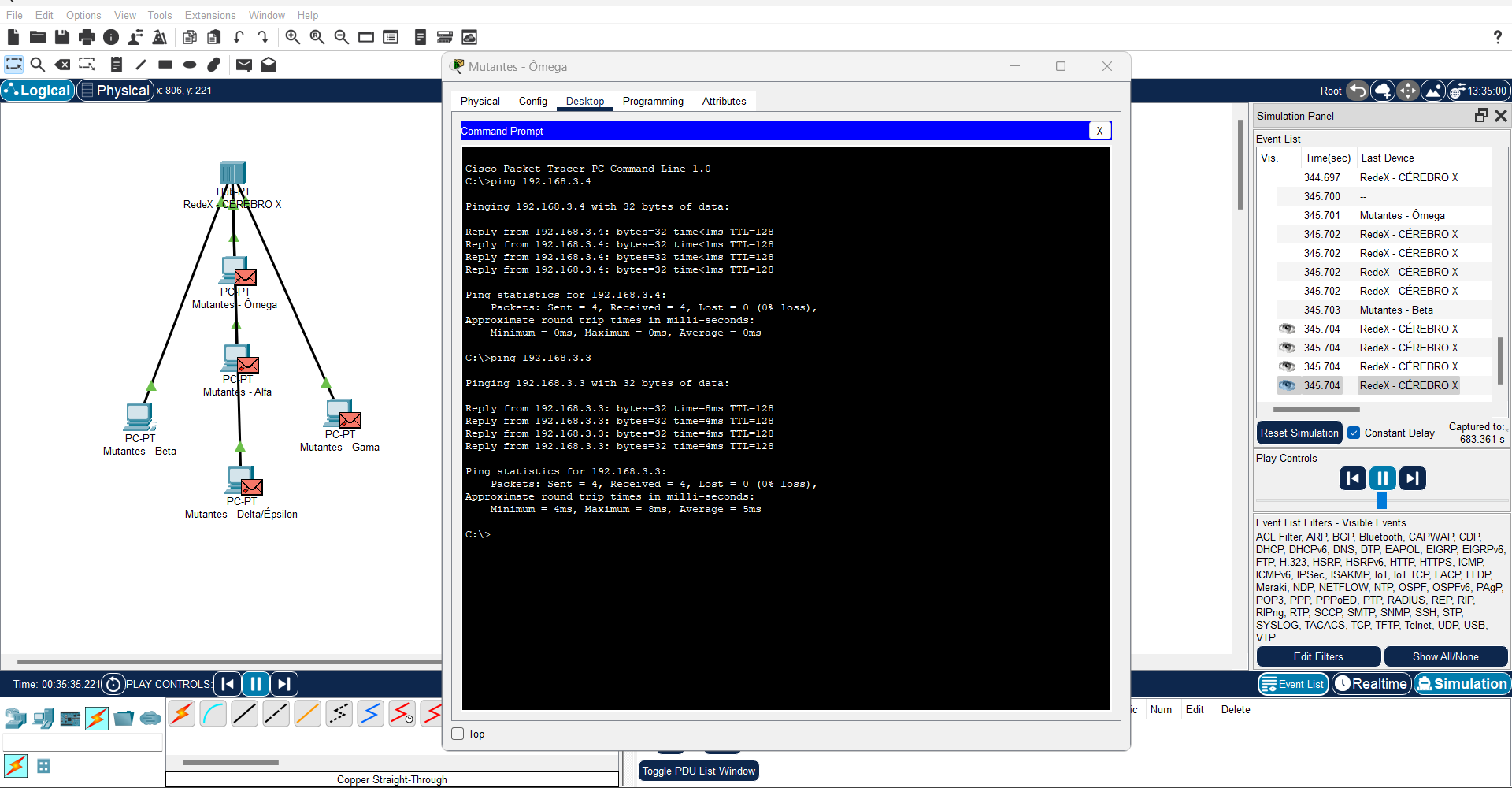The width and height of the screenshot is (1512, 788).
Task: Select the Network Devices category icon
Action: (x=16, y=718)
